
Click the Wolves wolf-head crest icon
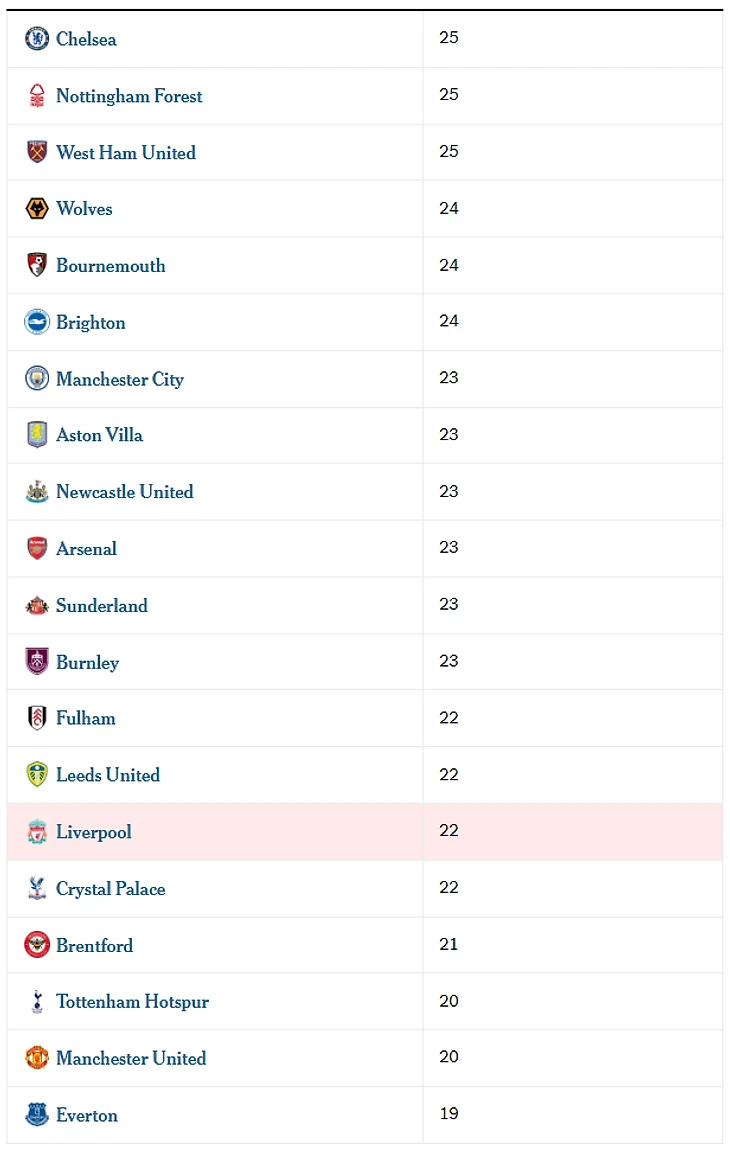(37, 209)
